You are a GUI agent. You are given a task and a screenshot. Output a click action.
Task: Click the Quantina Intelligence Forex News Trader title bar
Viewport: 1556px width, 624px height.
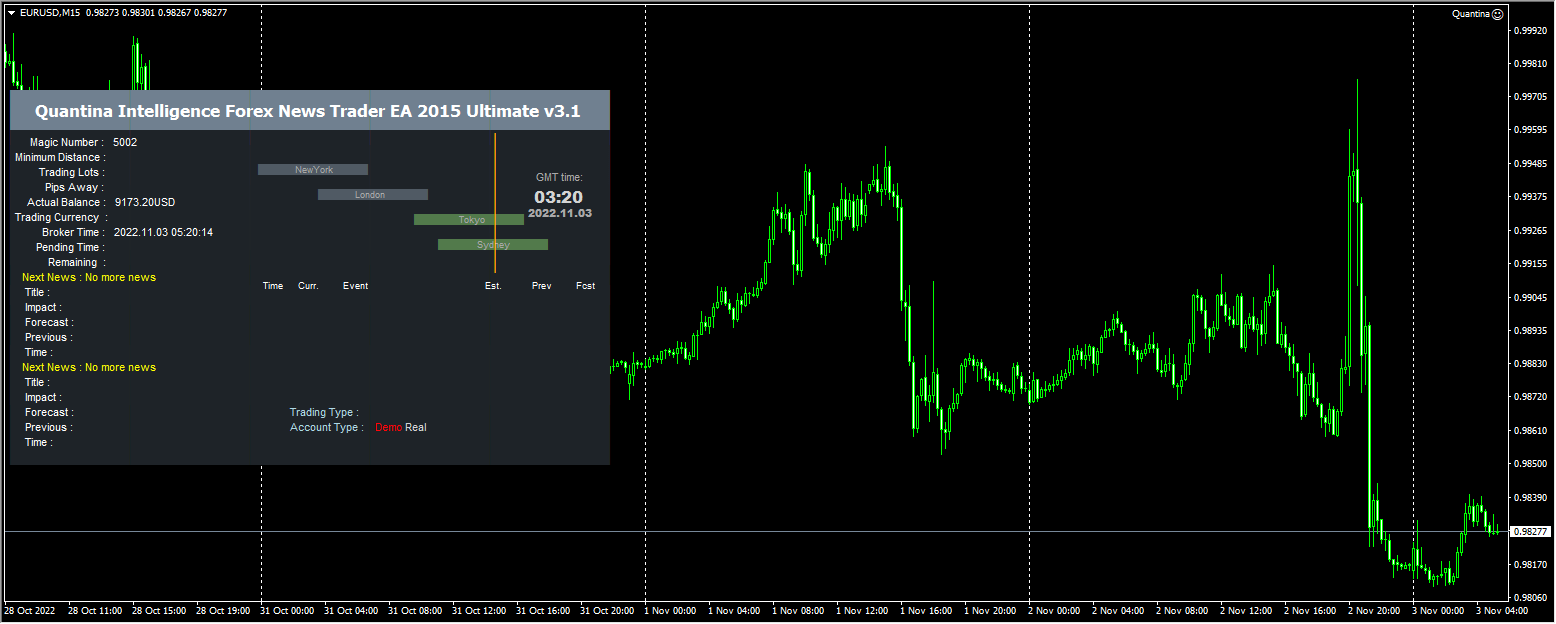(x=309, y=111)
